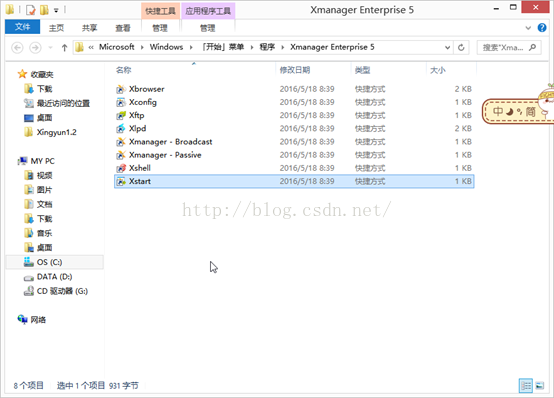The height and width of the screenshot is (398, 554).
Task: Open recent locations dropdown arrow
Action: (51, 47)
